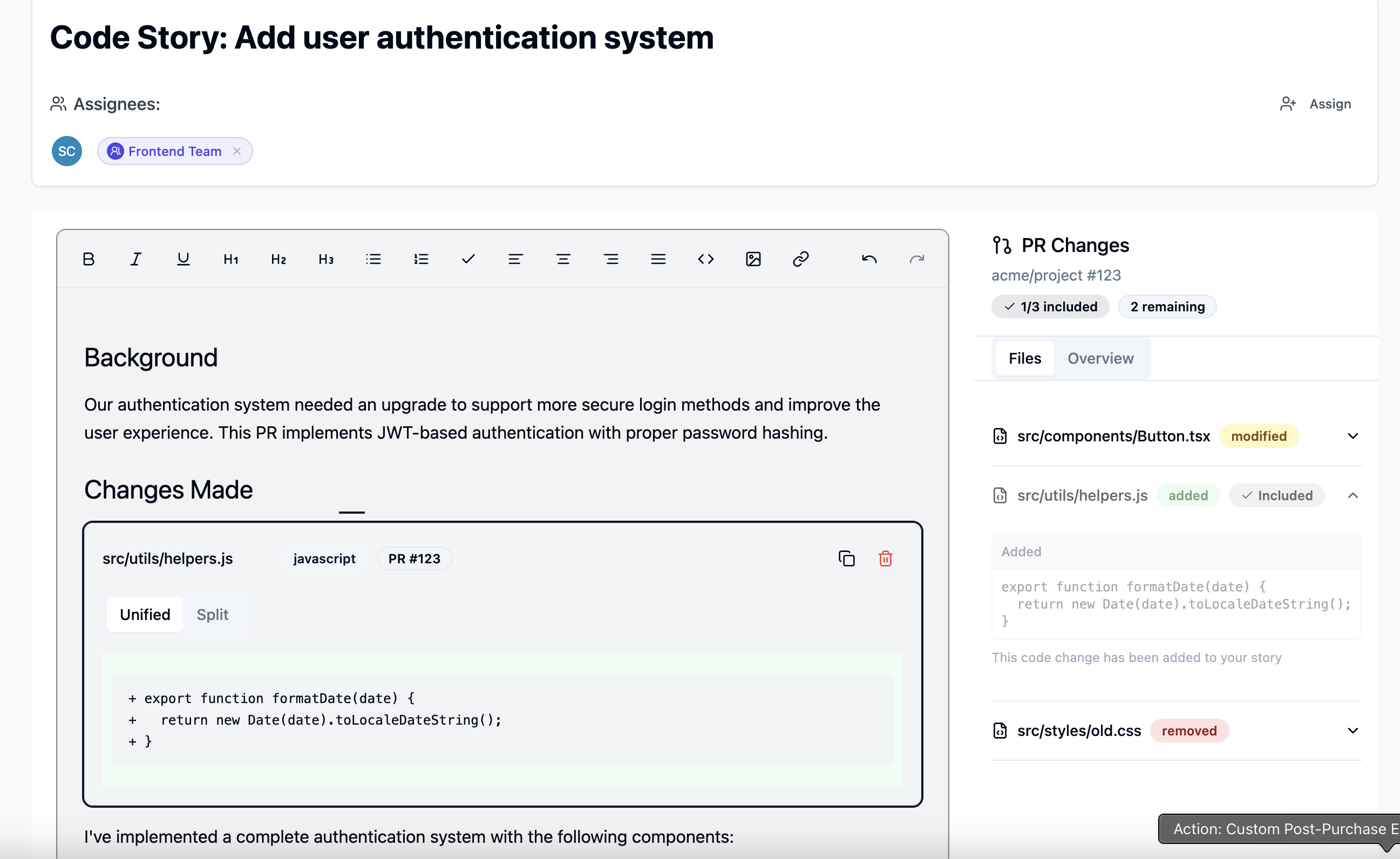Insert a code block using the toolbar
1400x859 pixels.
[706, 259]
